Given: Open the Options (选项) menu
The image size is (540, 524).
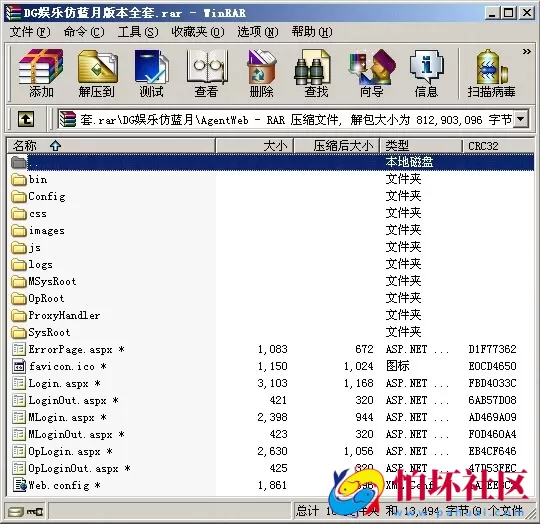Looking at the screenshot, I should tap(258, 32).
